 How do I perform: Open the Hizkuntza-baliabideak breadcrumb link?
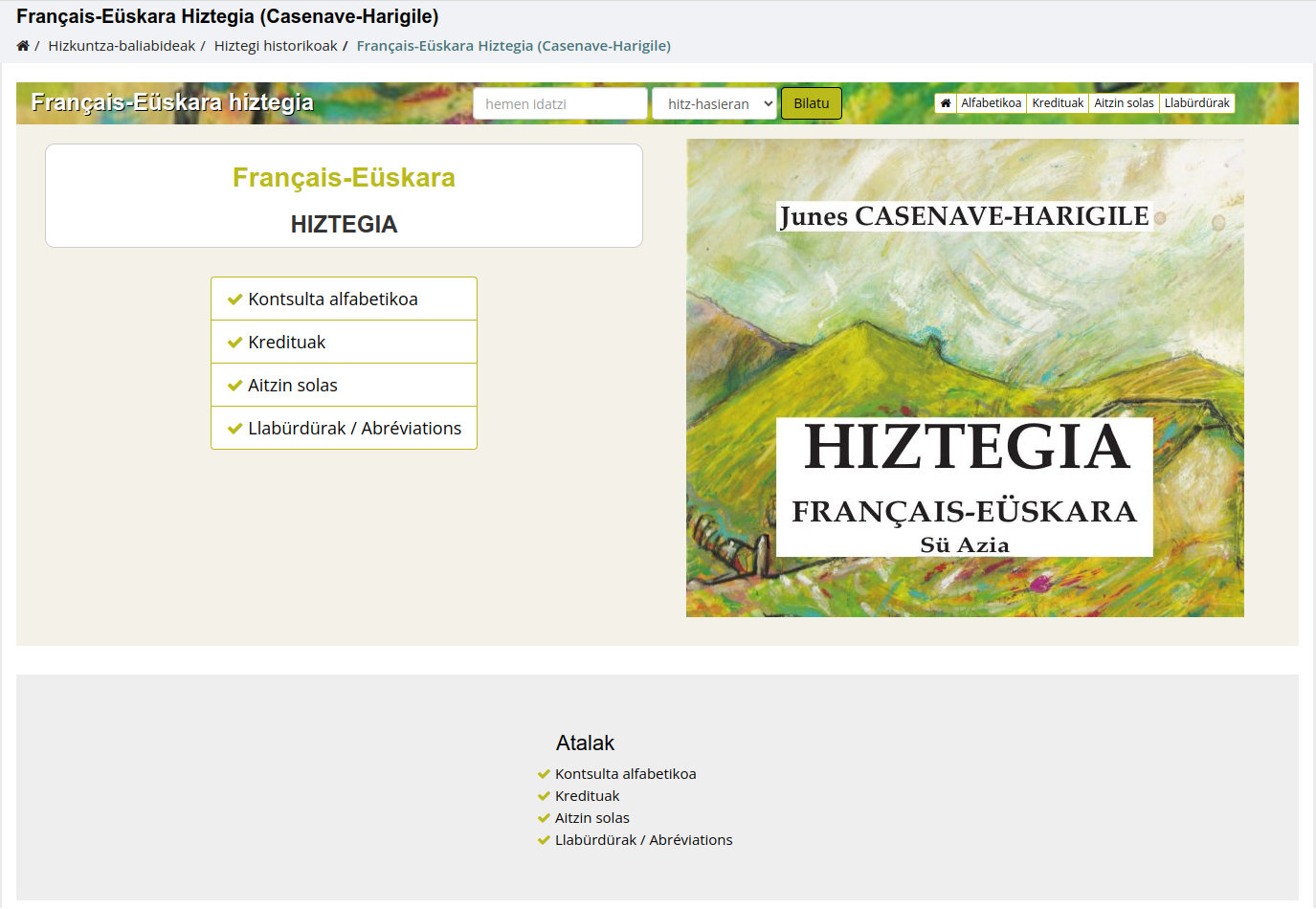pyautogui.click(x=122, y=46)
